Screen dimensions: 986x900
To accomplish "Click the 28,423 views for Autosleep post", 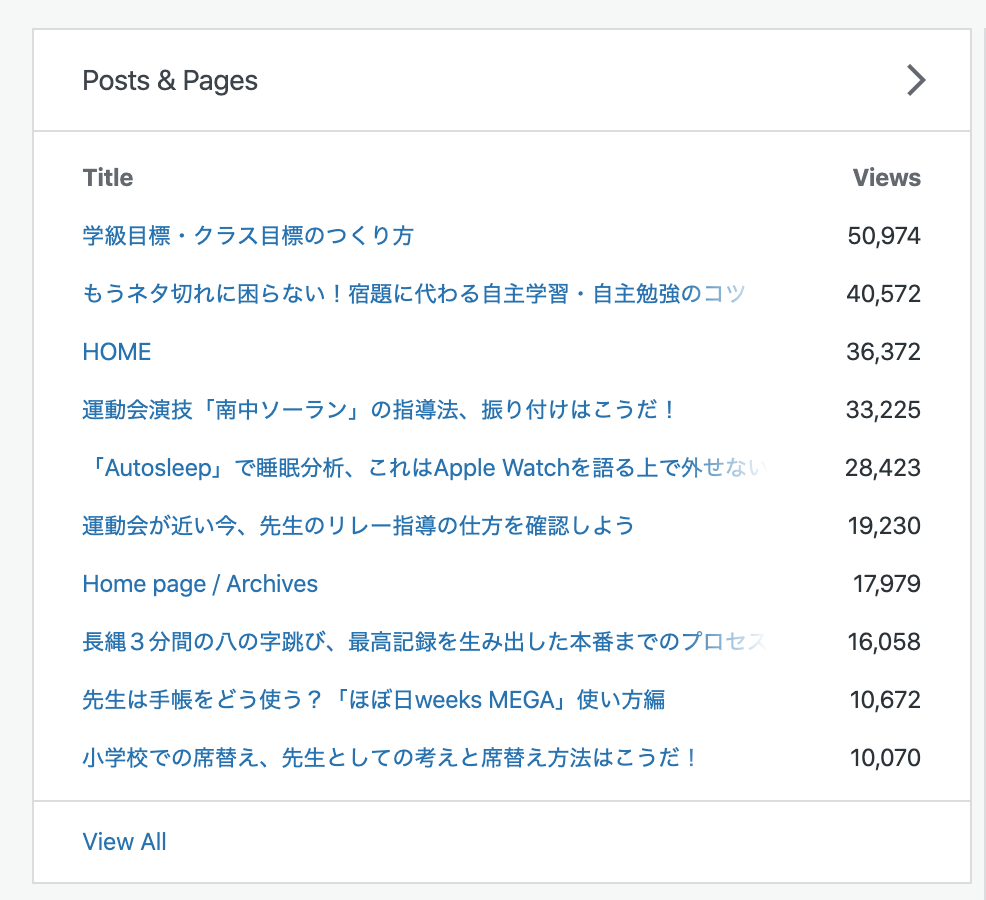I will pyautogui.click(x=883, y=468).
